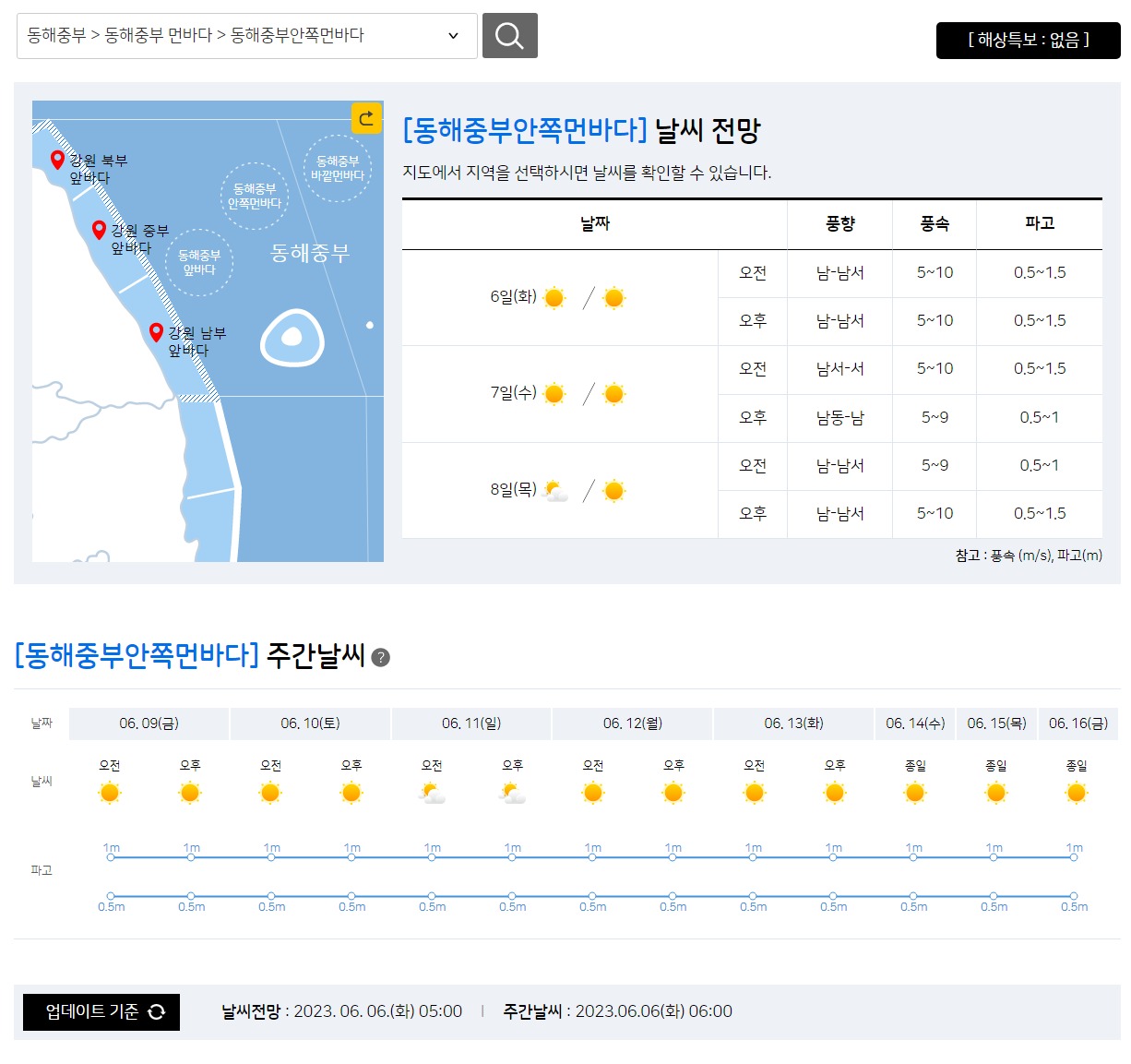This screenshot has height=1064, width=1131.
Task: Click the 06.13(화) 오후 sun icon
Action: (835, 793)
